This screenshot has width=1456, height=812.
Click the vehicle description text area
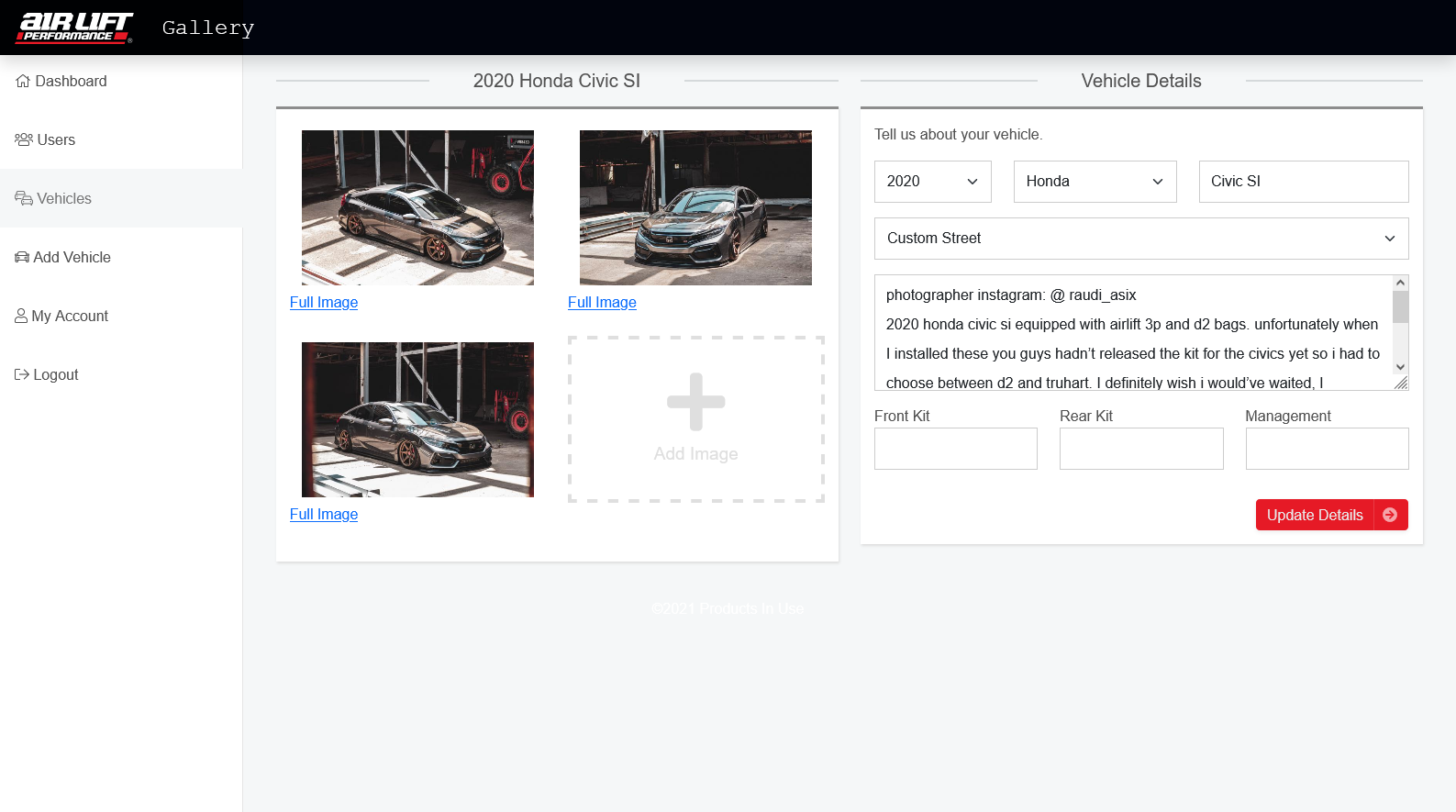[1134, 333]
